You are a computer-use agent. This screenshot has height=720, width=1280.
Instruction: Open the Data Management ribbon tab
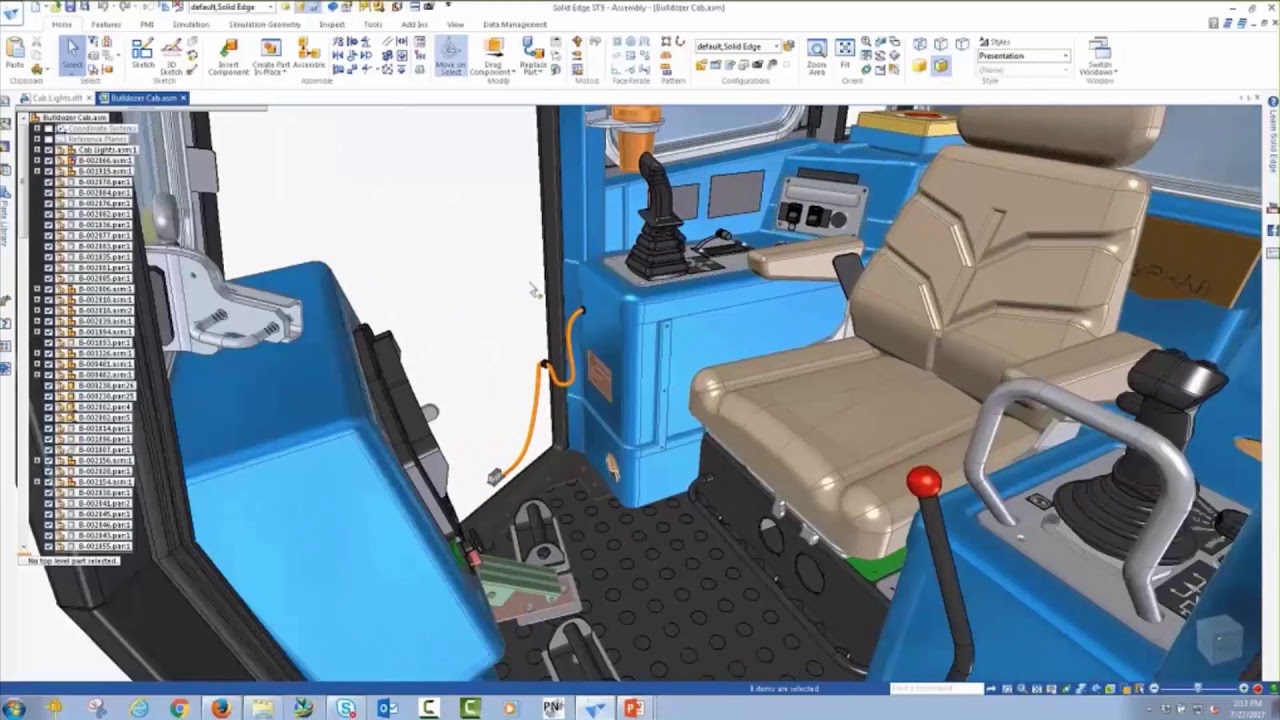coord(515,24)
